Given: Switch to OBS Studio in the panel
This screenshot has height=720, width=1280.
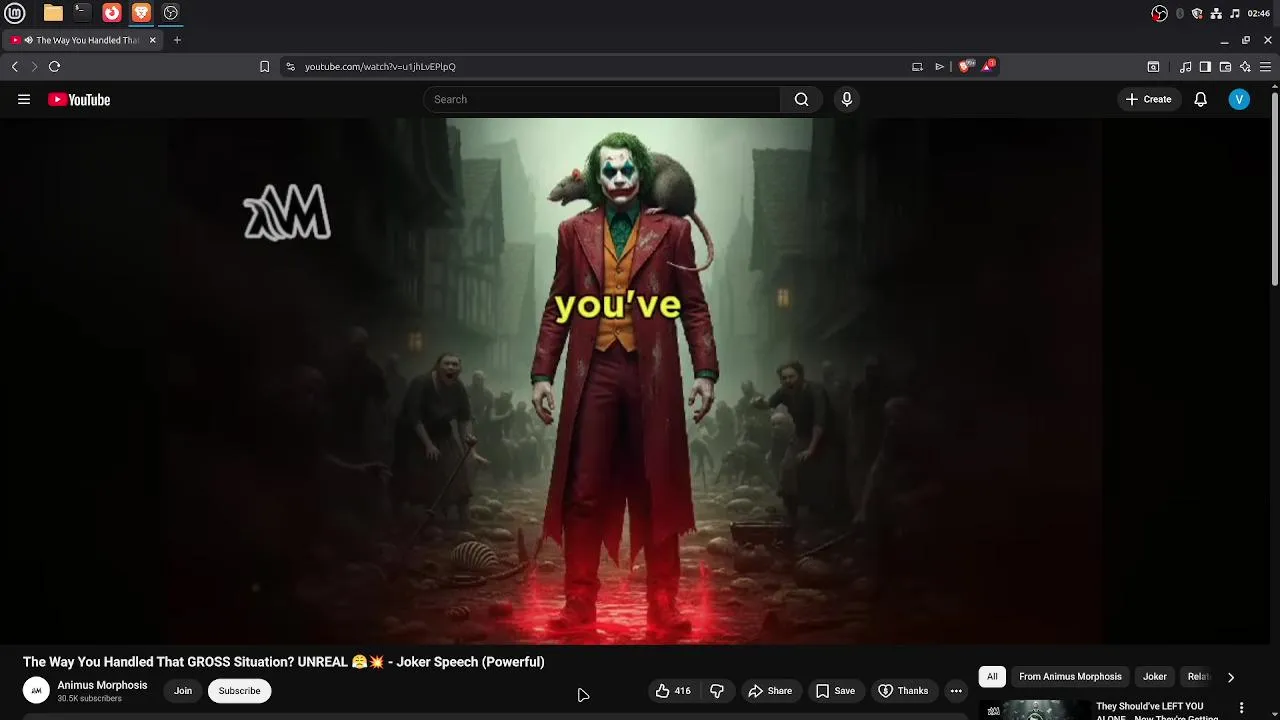Looking at the screenshot, I should point(171,13).
